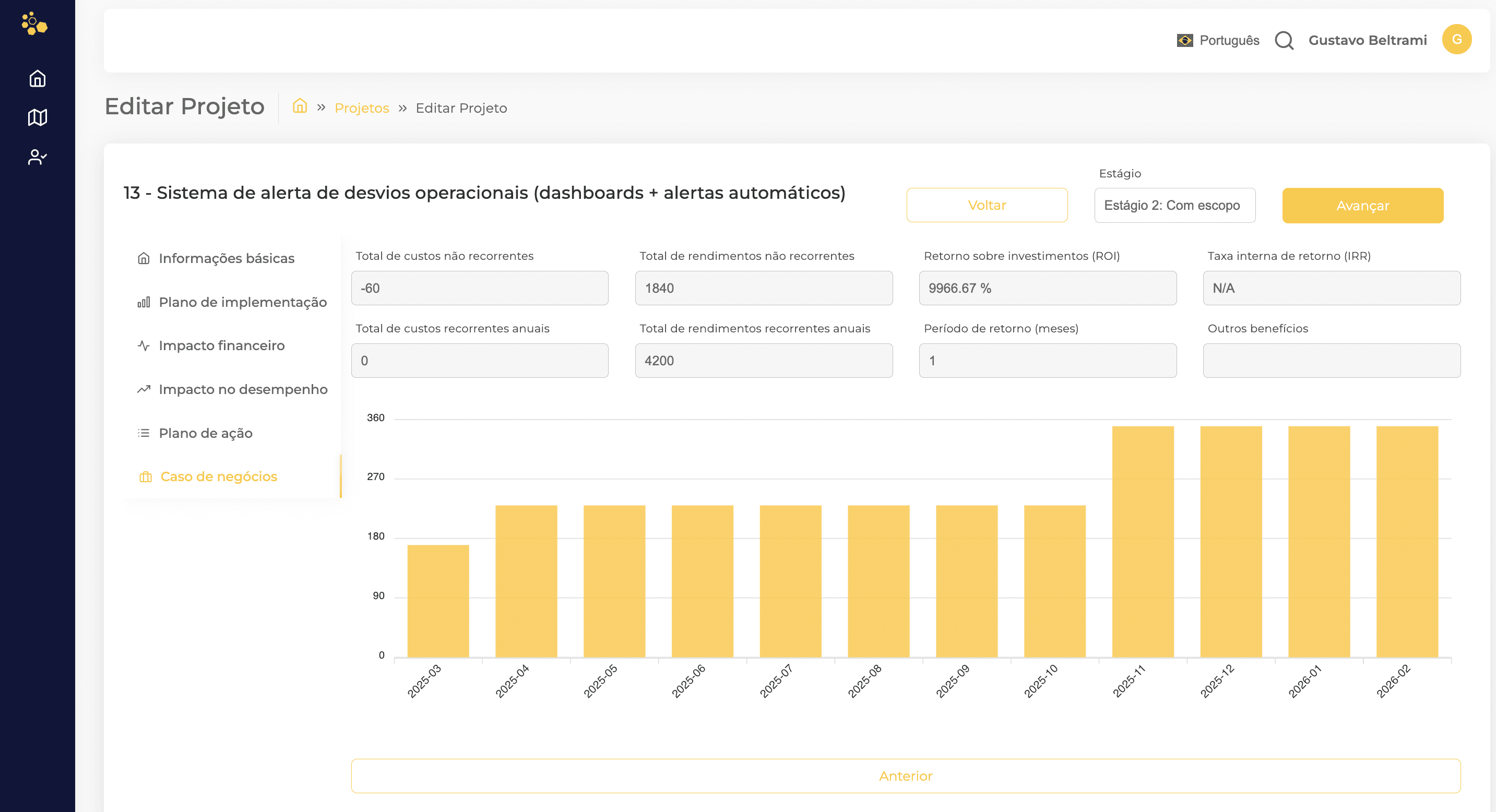Go to Impacto financeiro section
Image resolution: width=1496 pixels, height=812 pixels.
click(x=221, y=345)
